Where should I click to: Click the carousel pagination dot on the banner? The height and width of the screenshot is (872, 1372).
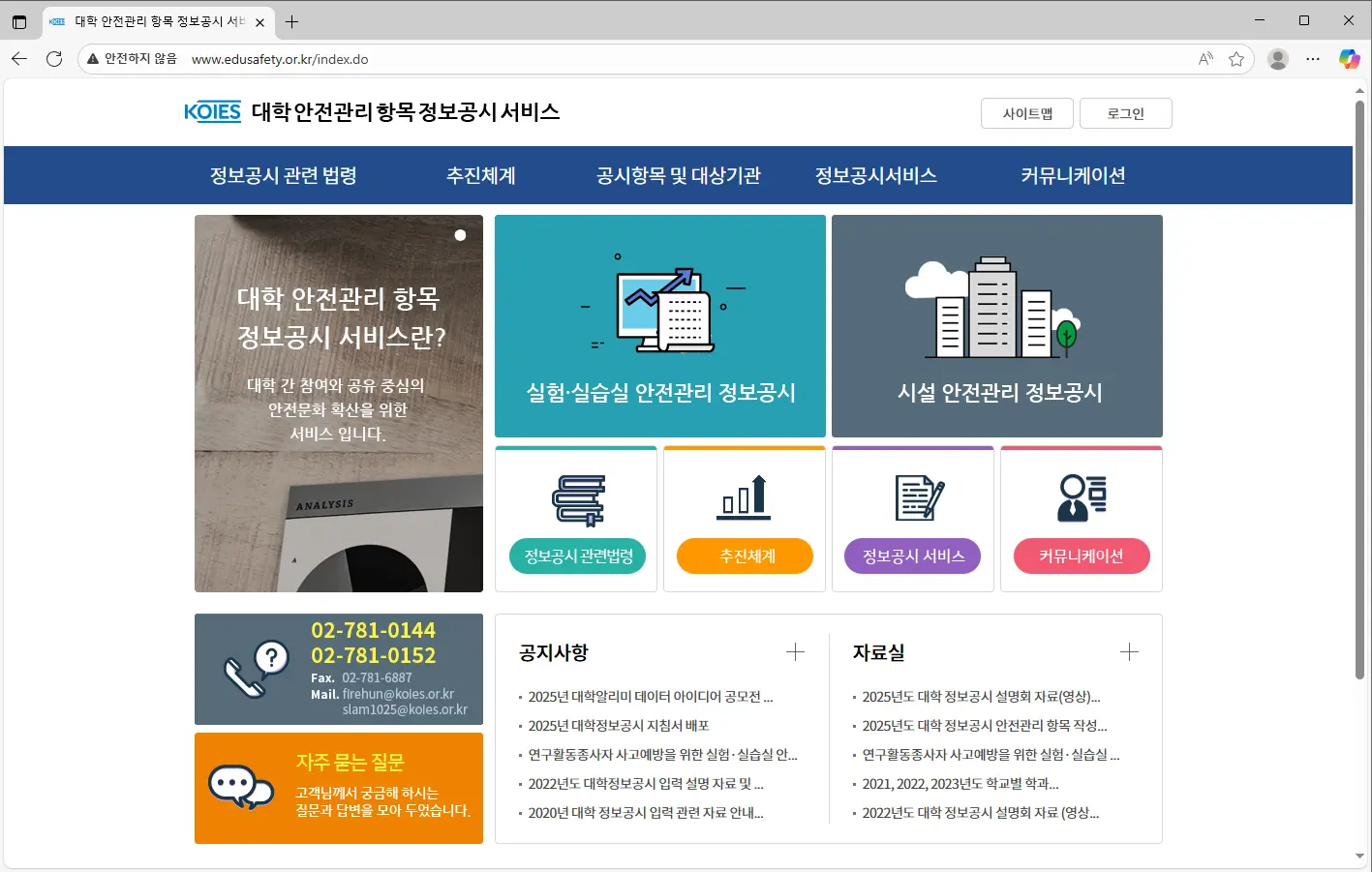coord(460,234)
